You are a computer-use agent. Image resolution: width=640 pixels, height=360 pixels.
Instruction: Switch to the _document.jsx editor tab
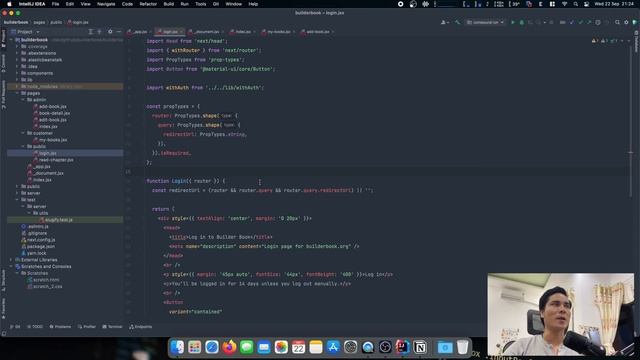[206, 31]
